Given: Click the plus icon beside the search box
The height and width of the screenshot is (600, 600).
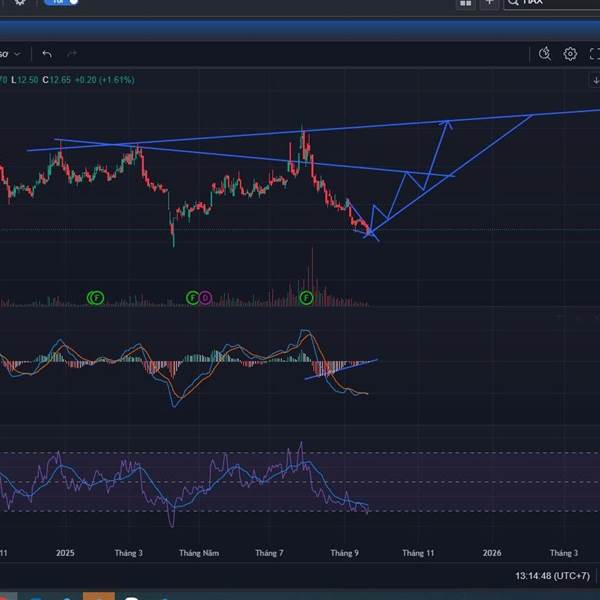Looking at the screenshot, I should click(x=489, y=3).
